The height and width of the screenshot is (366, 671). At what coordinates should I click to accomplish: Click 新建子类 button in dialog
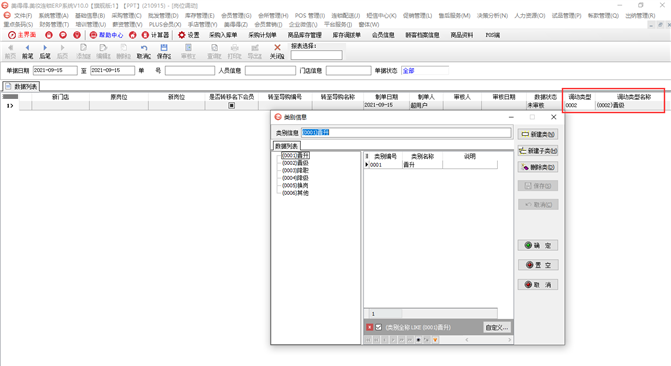coord(538,151)
